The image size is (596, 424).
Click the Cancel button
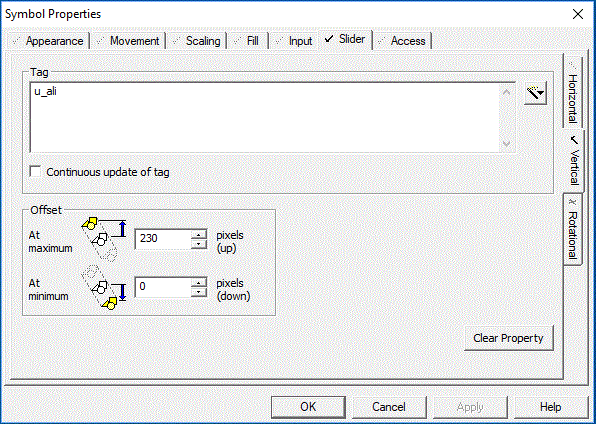point(389,407)
